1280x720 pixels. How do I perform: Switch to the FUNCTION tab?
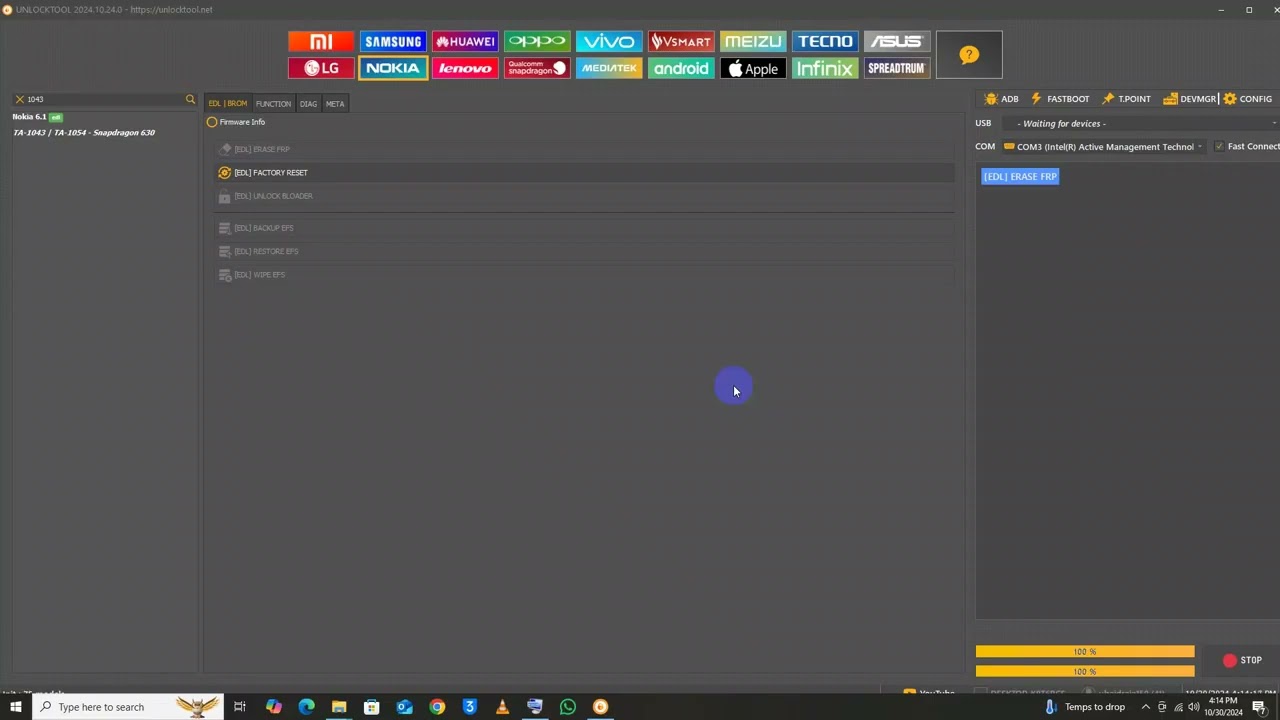[x=273, y=104]
